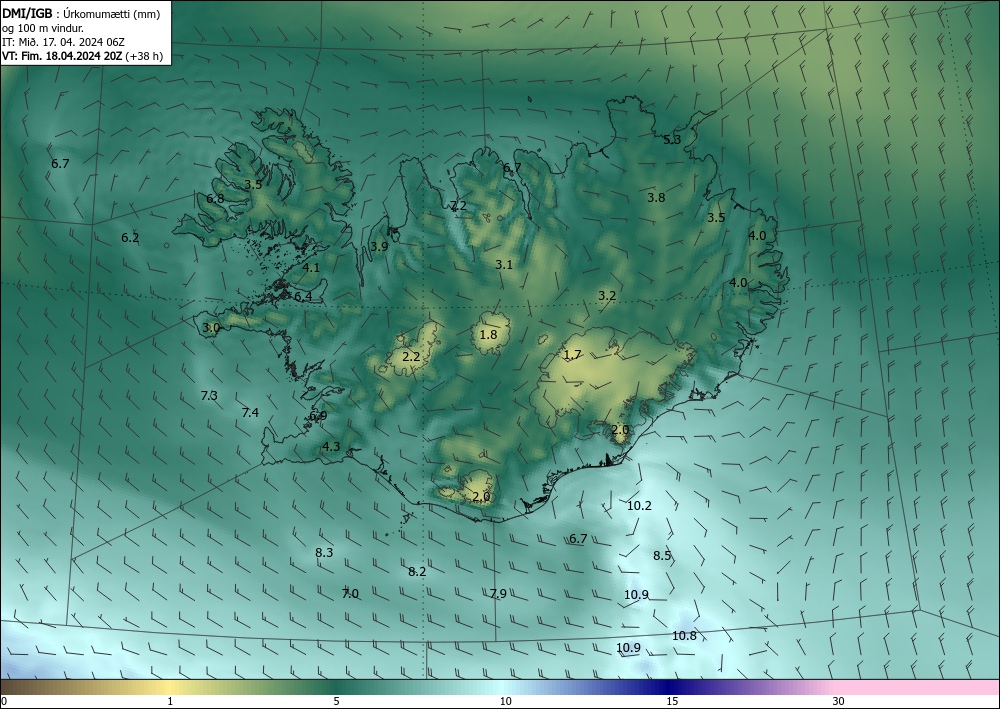
Task: Select the 6.8 value on the Westfjords
Action: coord(215,198)
